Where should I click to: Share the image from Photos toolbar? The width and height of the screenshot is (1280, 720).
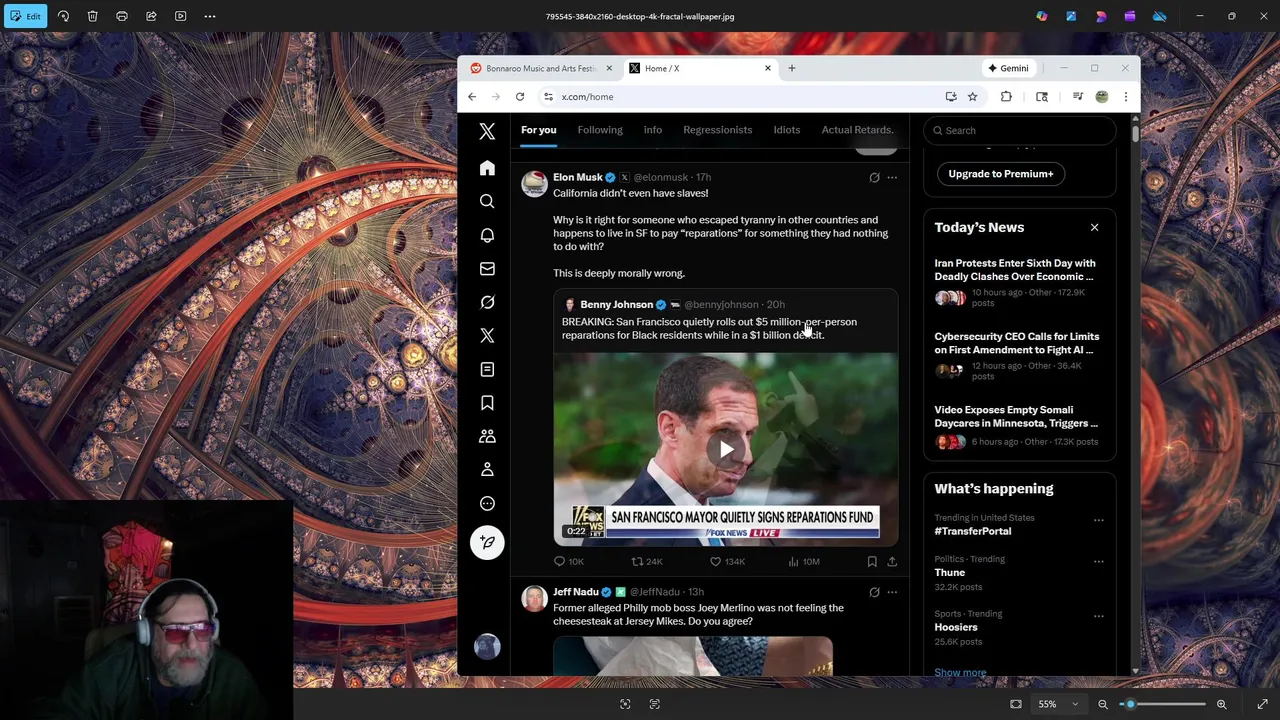(x=151, y=16)
